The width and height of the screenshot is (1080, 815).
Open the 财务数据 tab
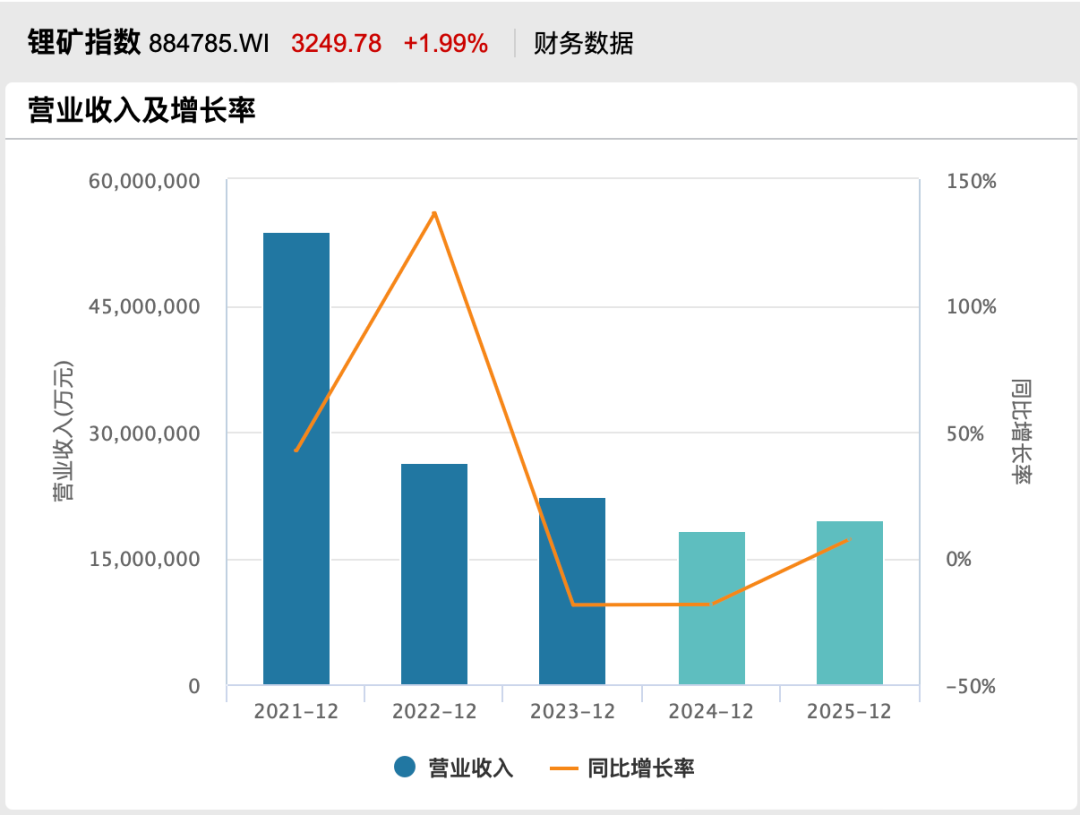click(x=583, y=43)
